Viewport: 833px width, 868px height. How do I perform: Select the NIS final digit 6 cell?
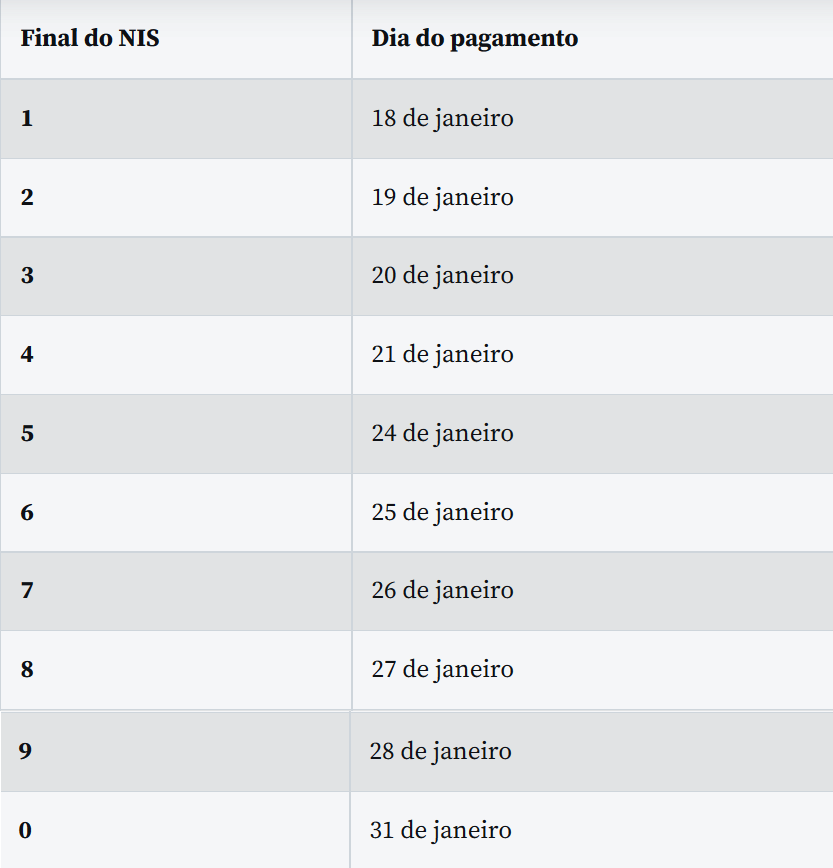pyautogui.click(x=27, y=512)
